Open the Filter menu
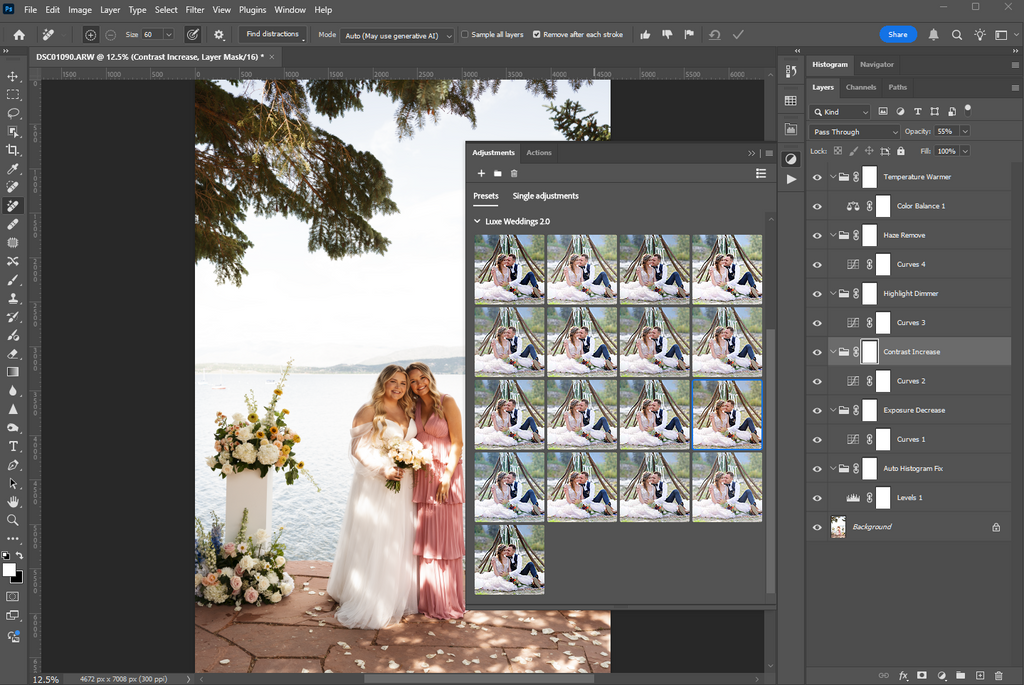This screenshot has width=1024, height=685. [x=194, y=10]
